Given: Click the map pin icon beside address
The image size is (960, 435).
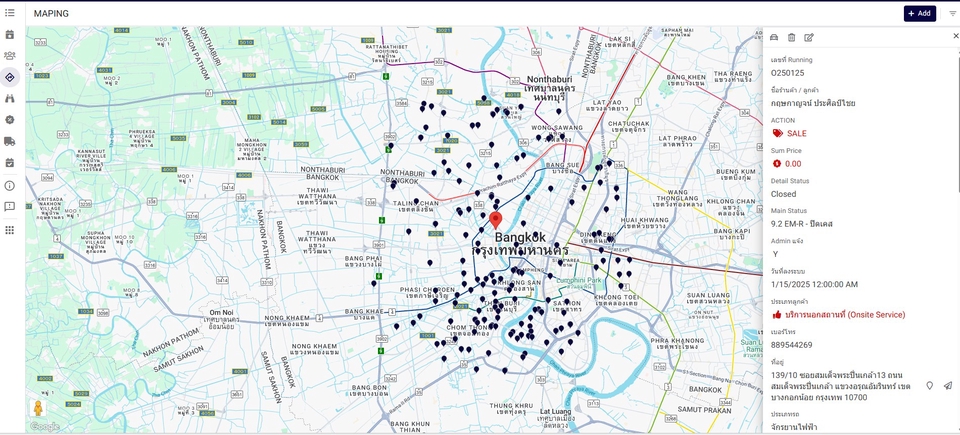Looking at the screenshot, I should pos(929,386).
